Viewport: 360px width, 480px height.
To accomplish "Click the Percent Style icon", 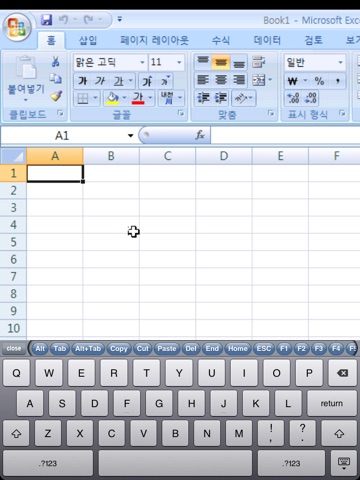I will coord(319,81).
